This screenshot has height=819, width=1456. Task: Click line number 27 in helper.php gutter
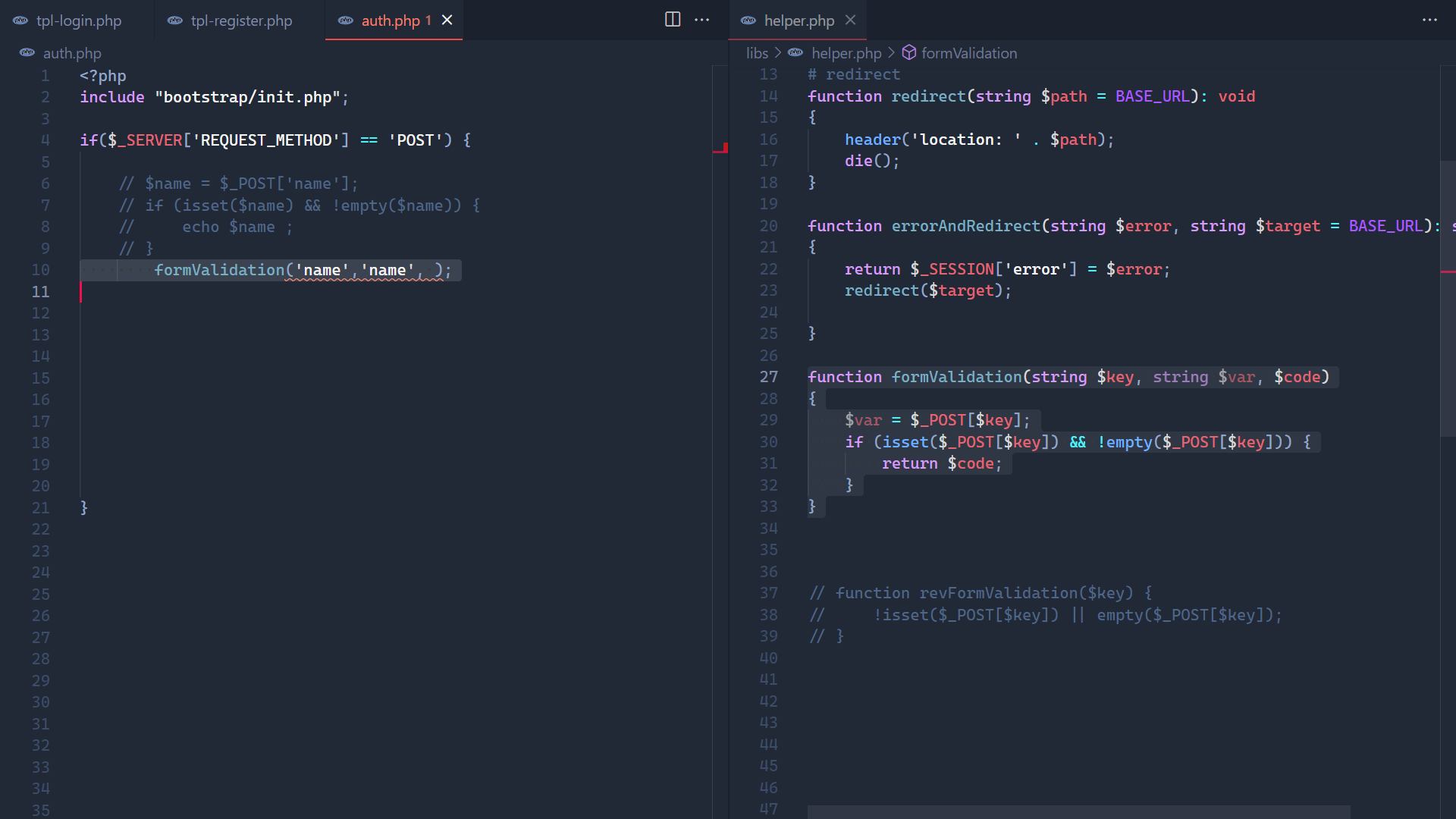pos(769,377)
